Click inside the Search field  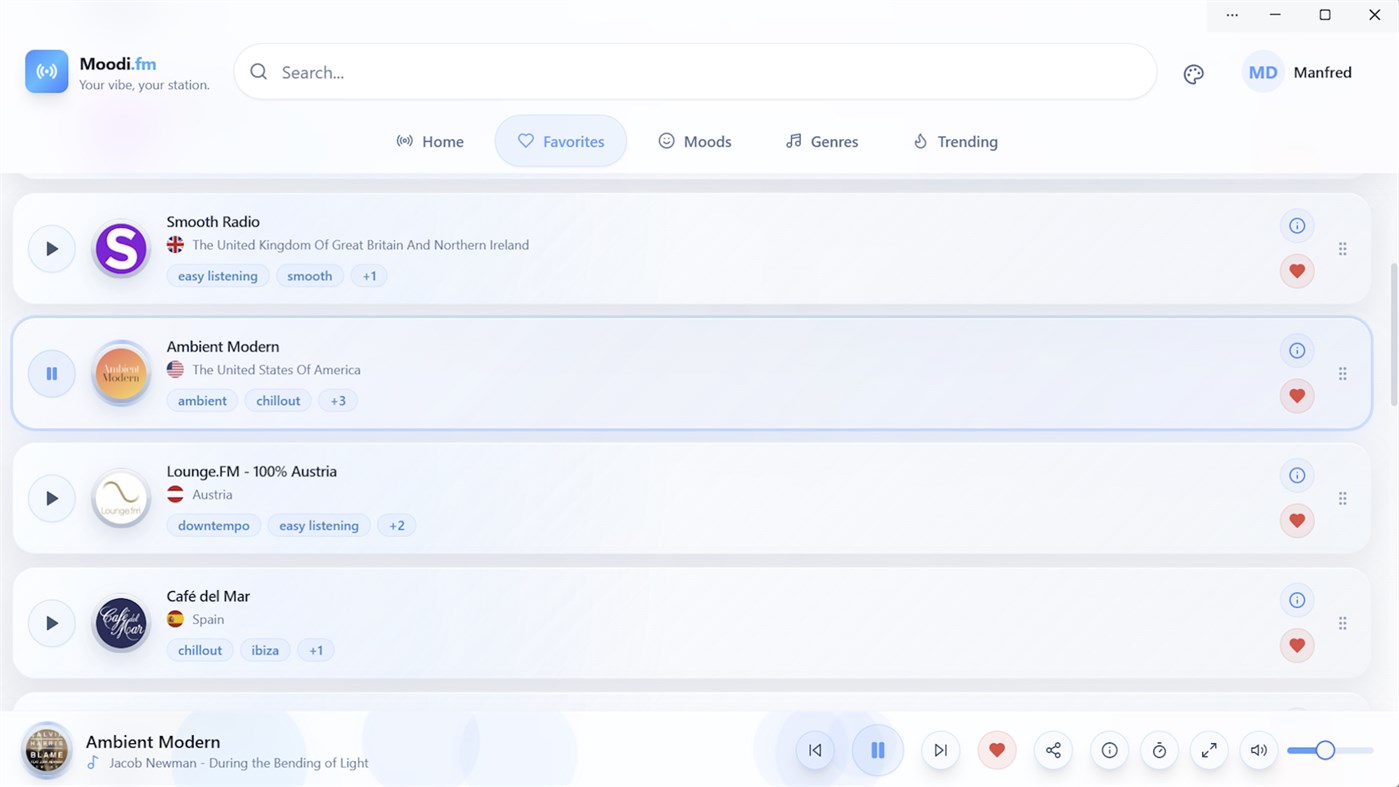(x=696, y=72)
